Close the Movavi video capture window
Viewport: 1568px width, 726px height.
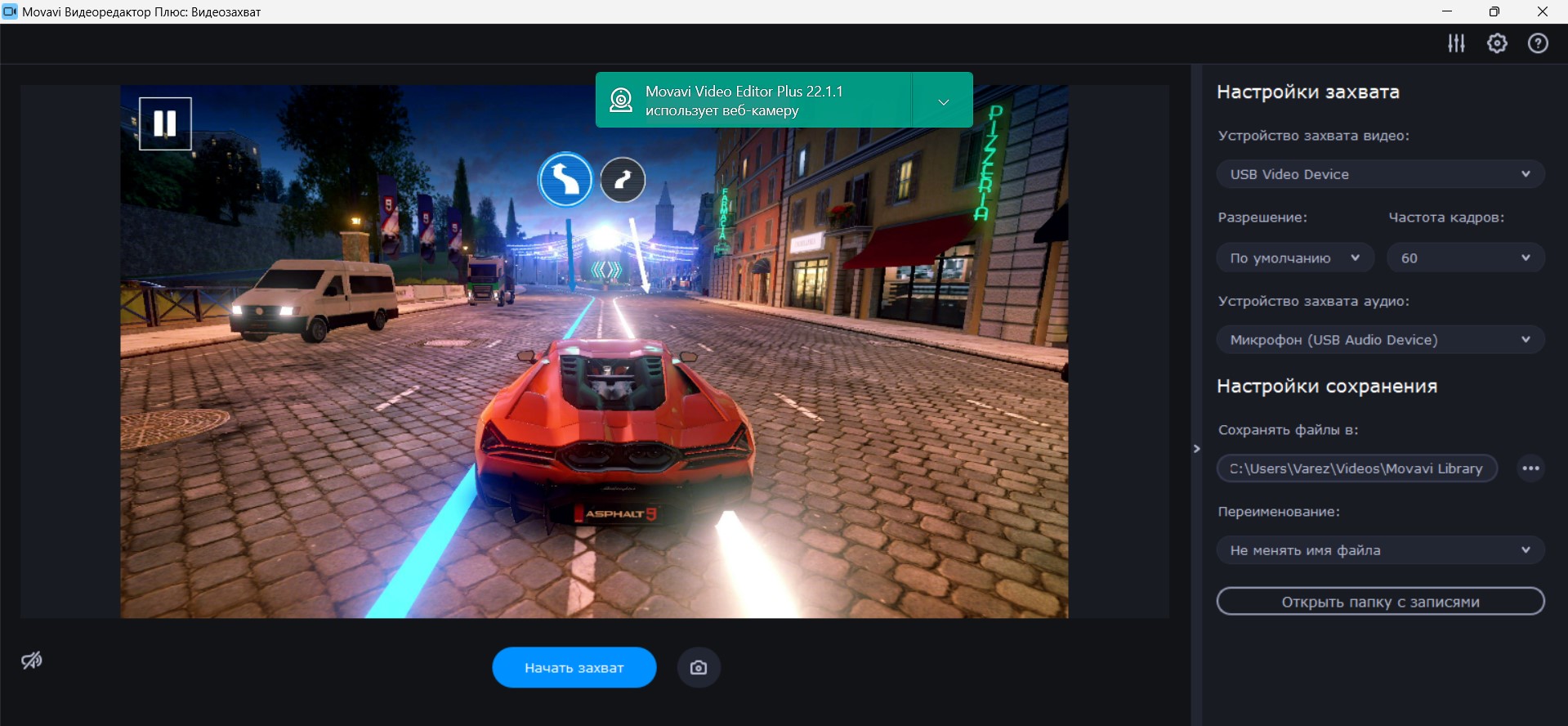point(1543,11)
